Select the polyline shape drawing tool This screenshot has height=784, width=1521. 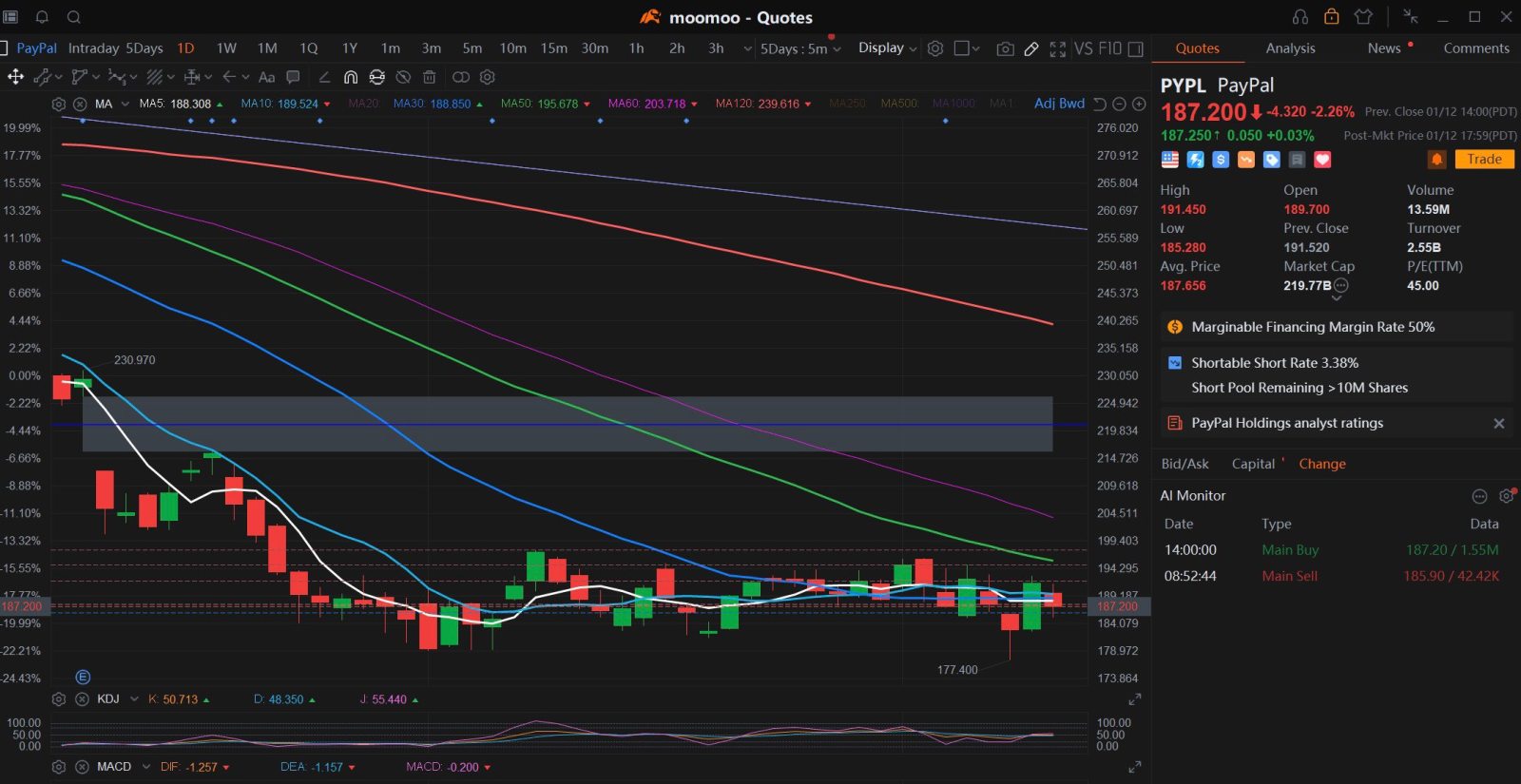80,77
